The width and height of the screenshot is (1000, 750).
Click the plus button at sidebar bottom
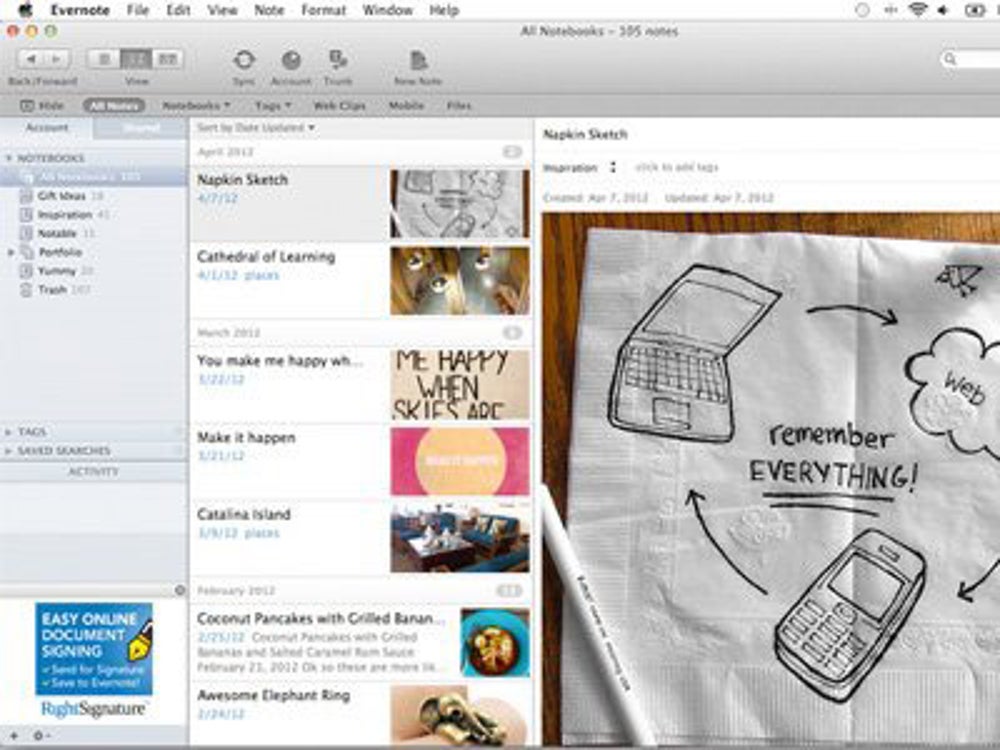(13, 736)
